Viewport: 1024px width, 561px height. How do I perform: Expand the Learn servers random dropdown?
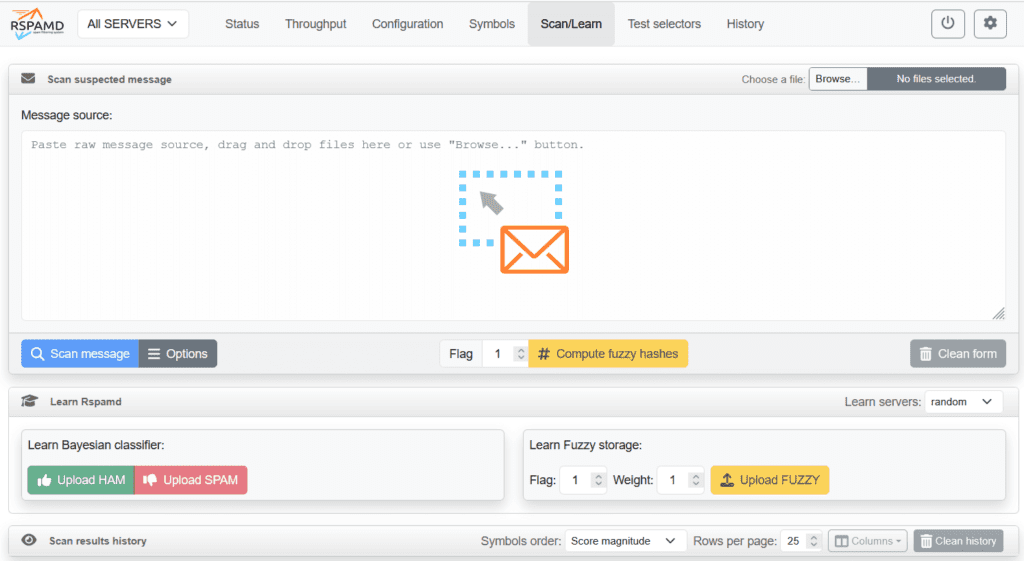point(963,401)
